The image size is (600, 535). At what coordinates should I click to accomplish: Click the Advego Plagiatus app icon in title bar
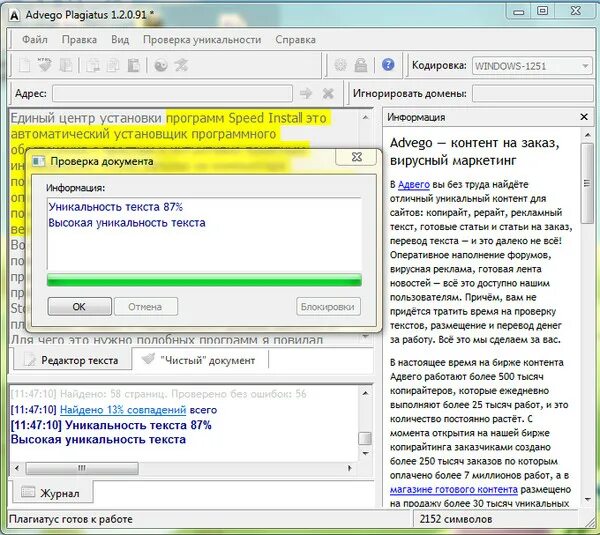click(15, 16)
